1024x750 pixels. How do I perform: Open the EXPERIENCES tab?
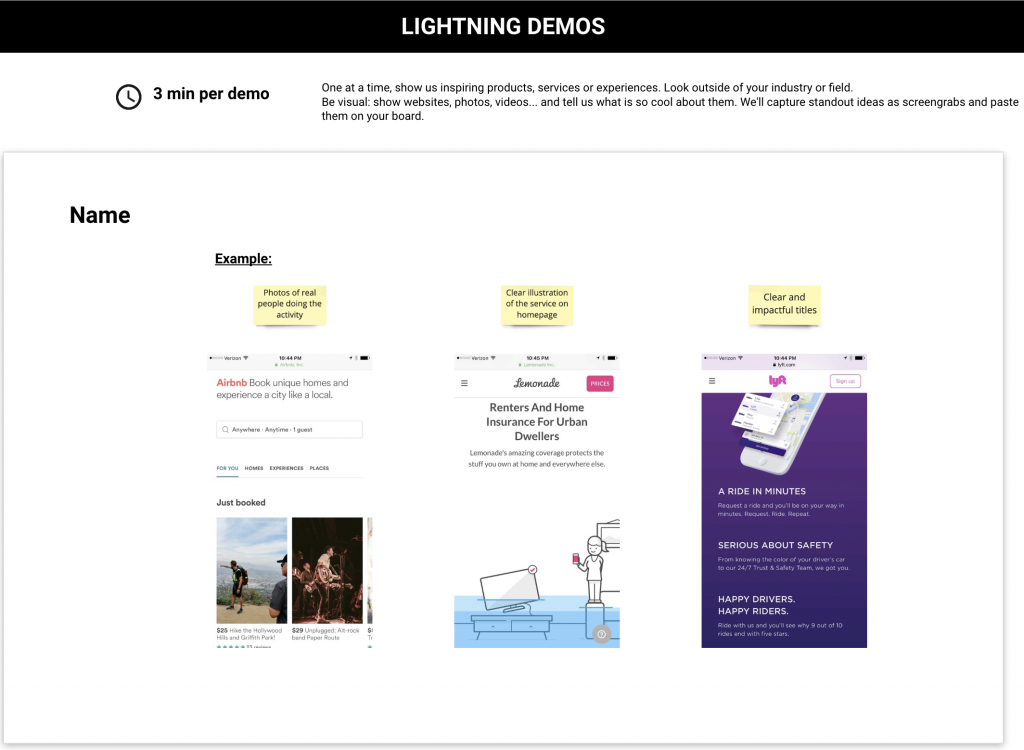[287, 468]
